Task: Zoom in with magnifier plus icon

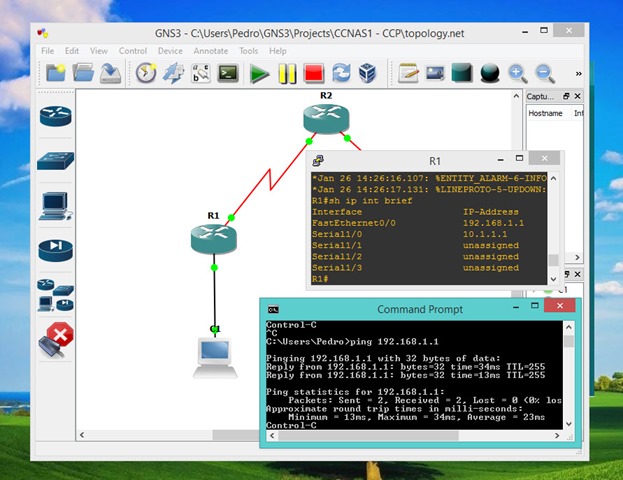Action: (x=517, y=74)
